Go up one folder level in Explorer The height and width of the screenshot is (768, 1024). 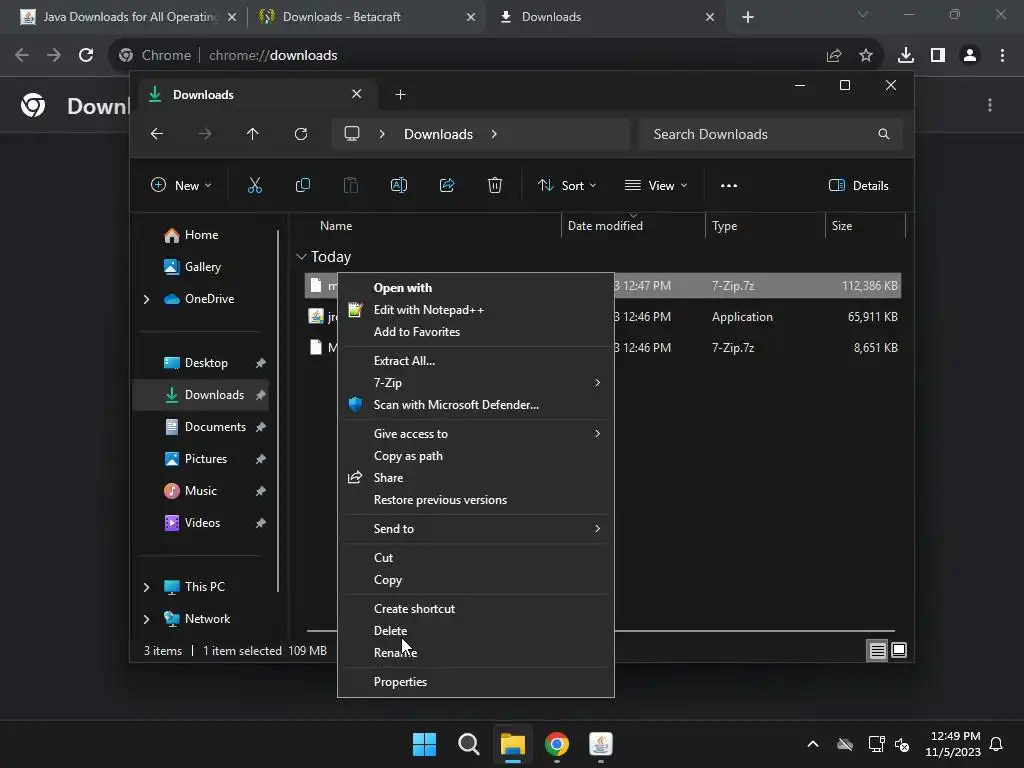point(253,134)
